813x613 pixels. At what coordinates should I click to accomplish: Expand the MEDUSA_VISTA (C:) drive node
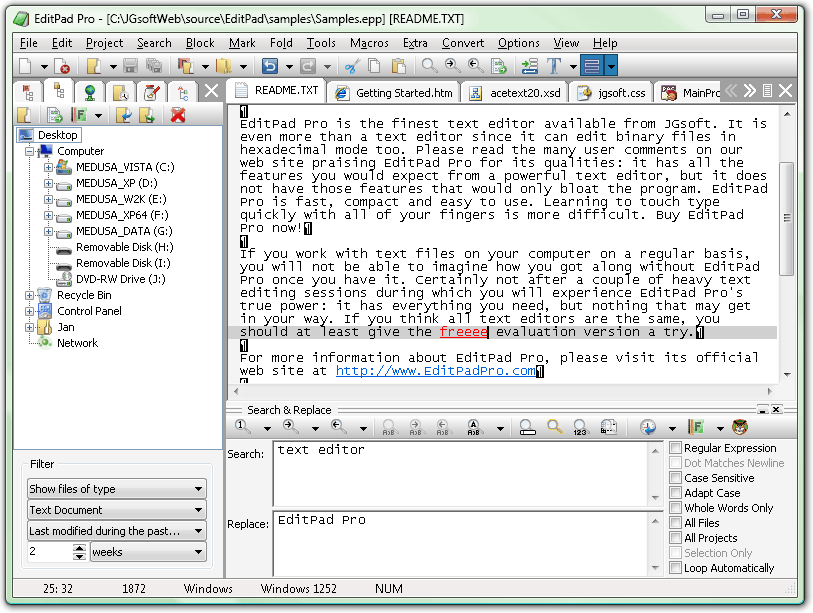coord(48,167)
